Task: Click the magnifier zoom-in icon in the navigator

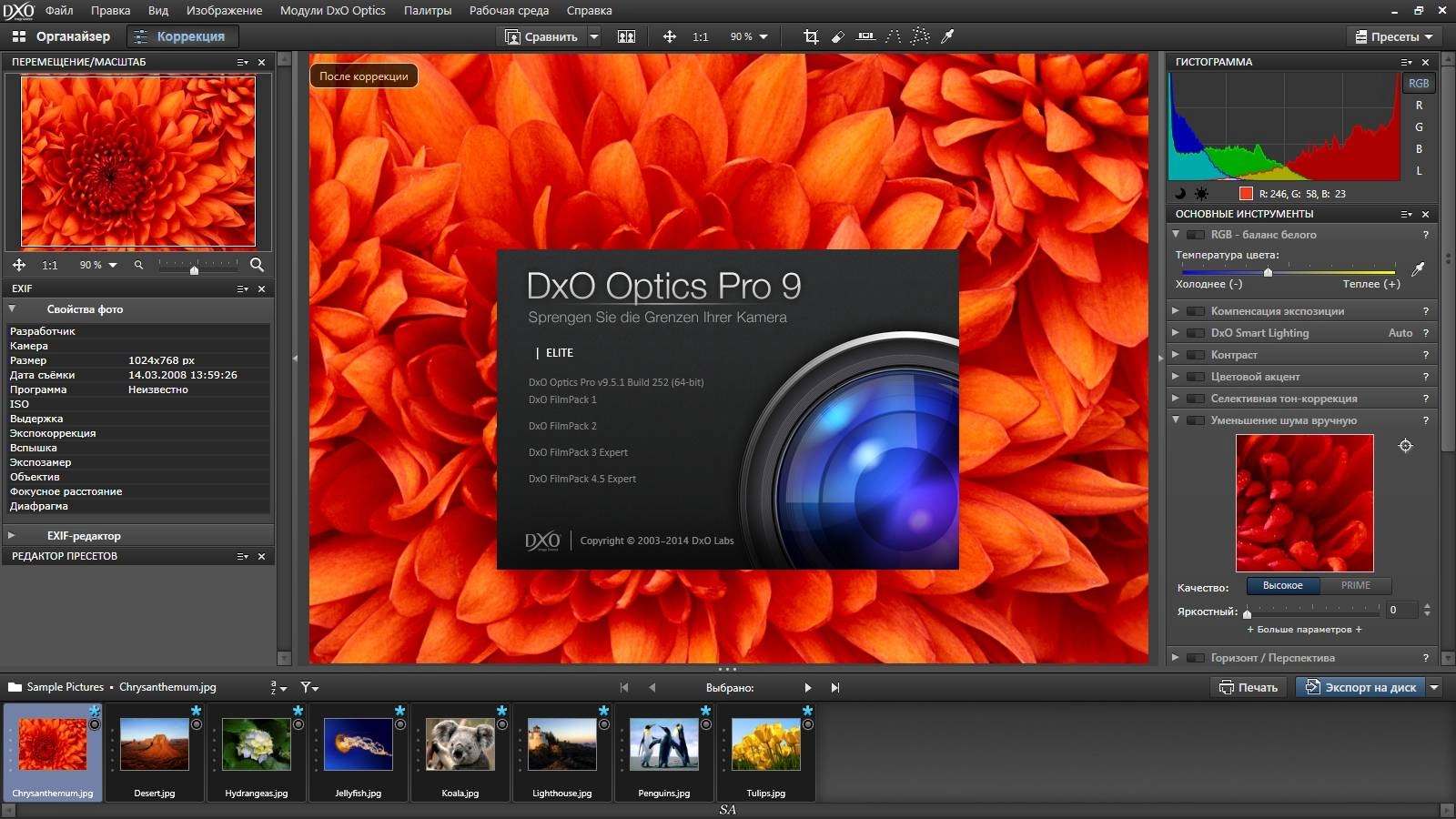Action: coord(257,265)
